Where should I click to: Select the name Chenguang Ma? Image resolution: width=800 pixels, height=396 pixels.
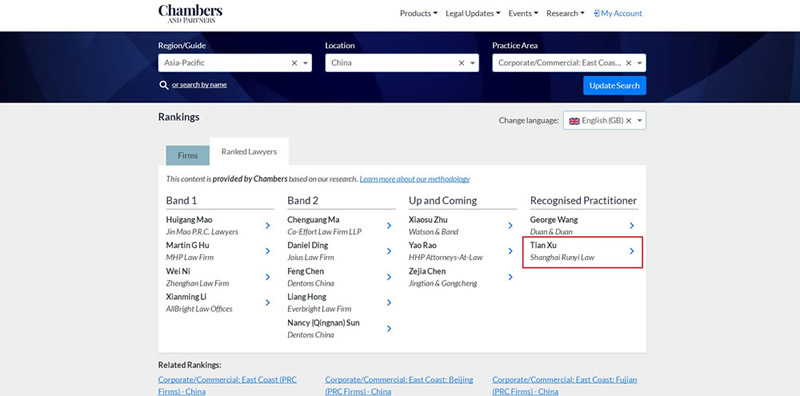tap(313, 220)
